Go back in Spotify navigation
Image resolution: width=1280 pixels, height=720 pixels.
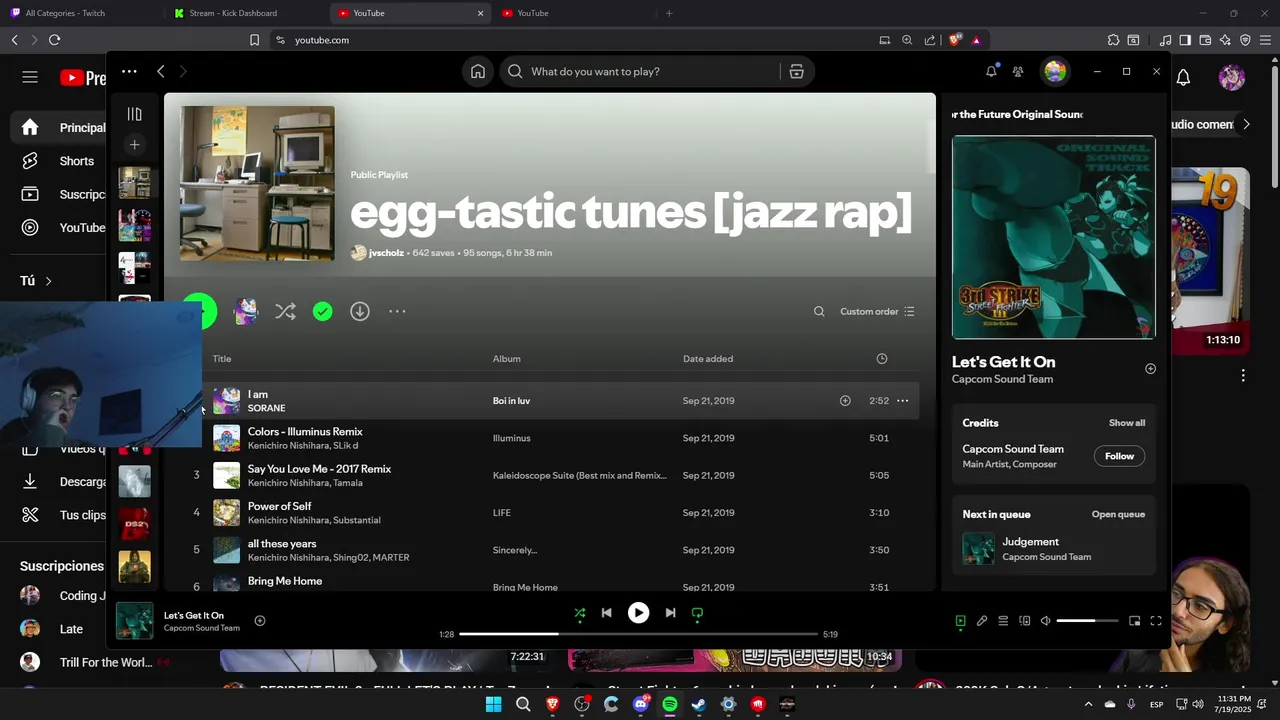tap(161, 71)
